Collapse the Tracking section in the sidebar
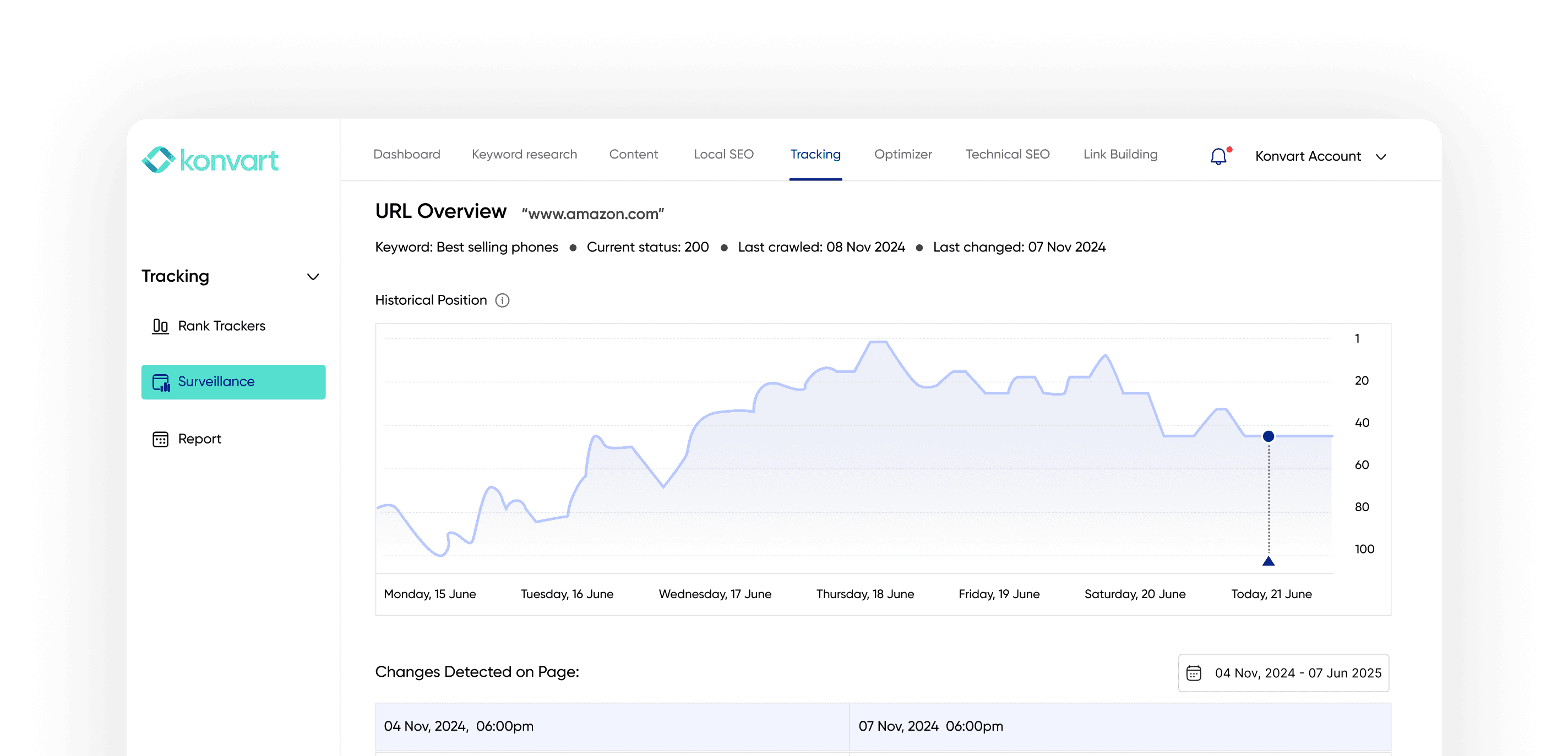Image resolution: width=1568 pixels, height=756 pixels. click(x=313, y=277)
